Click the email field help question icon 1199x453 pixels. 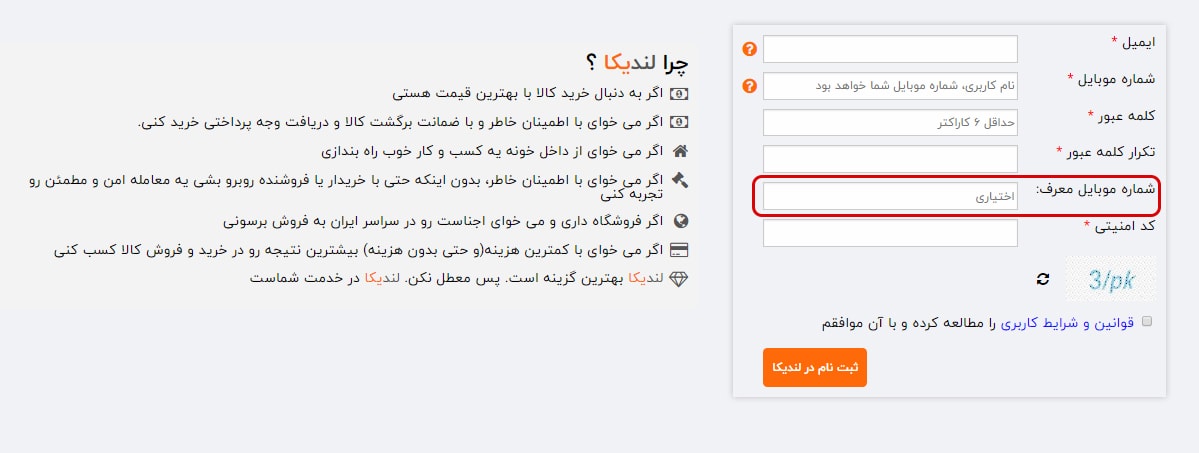click(749, 49)
